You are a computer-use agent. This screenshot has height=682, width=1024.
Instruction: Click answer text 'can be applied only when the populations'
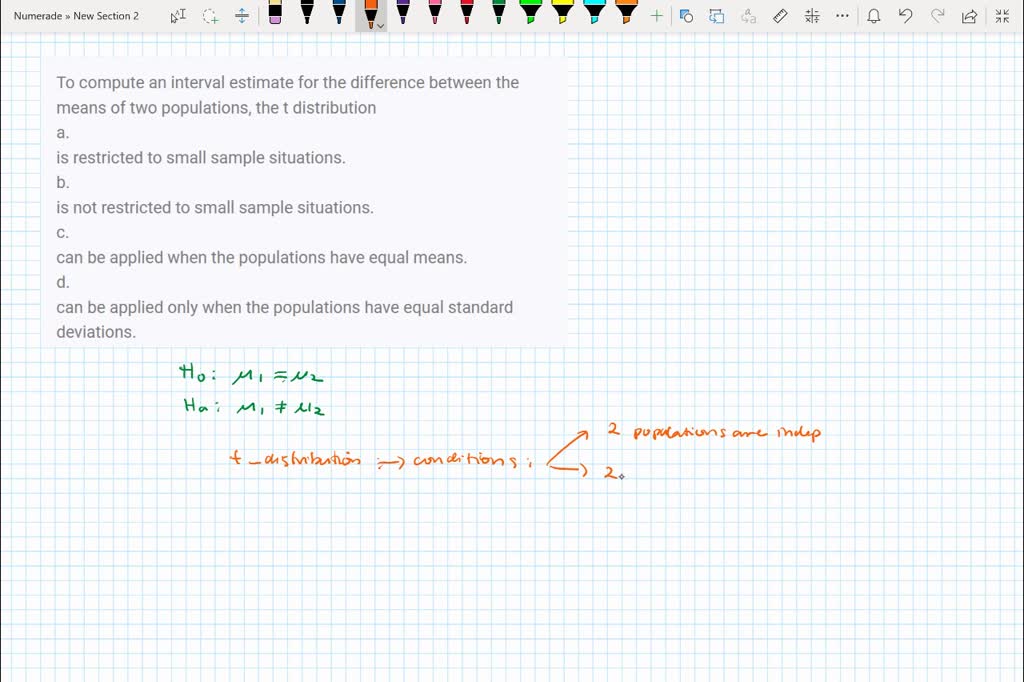pos(208,308)
